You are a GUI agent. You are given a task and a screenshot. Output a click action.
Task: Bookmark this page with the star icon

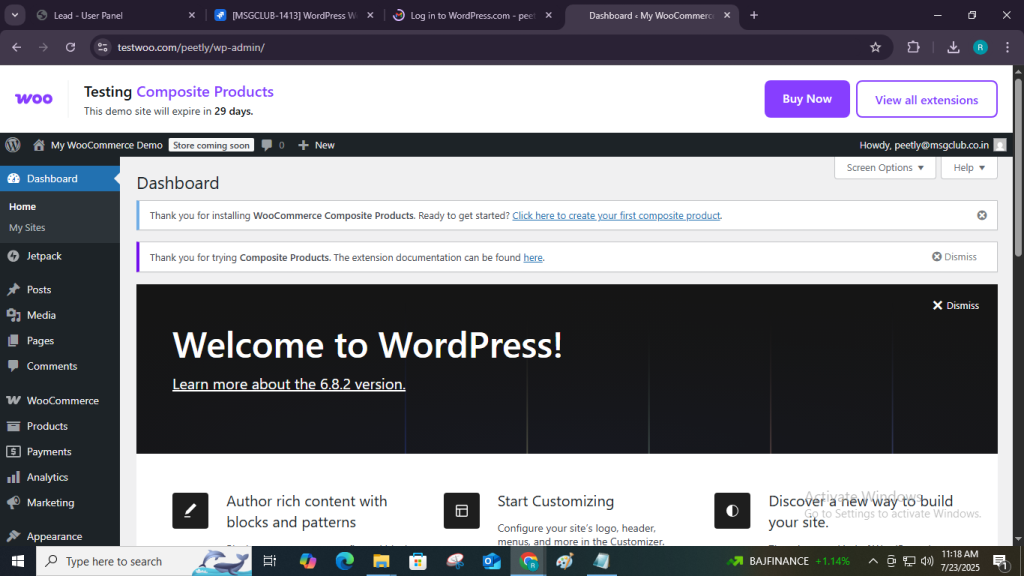(875, 47)
